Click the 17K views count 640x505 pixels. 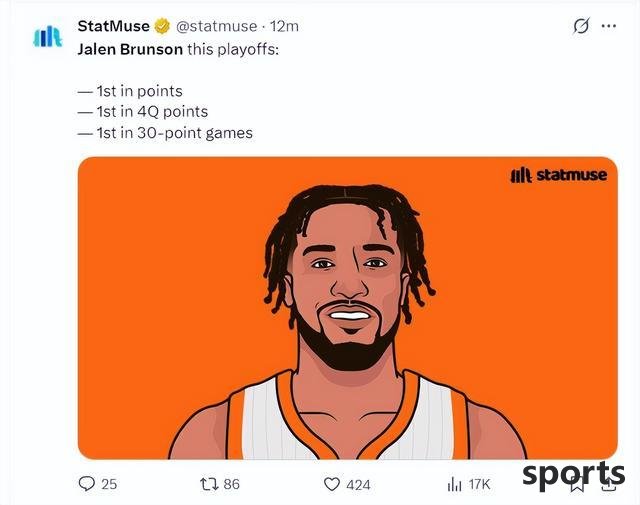tap(479, 485)
